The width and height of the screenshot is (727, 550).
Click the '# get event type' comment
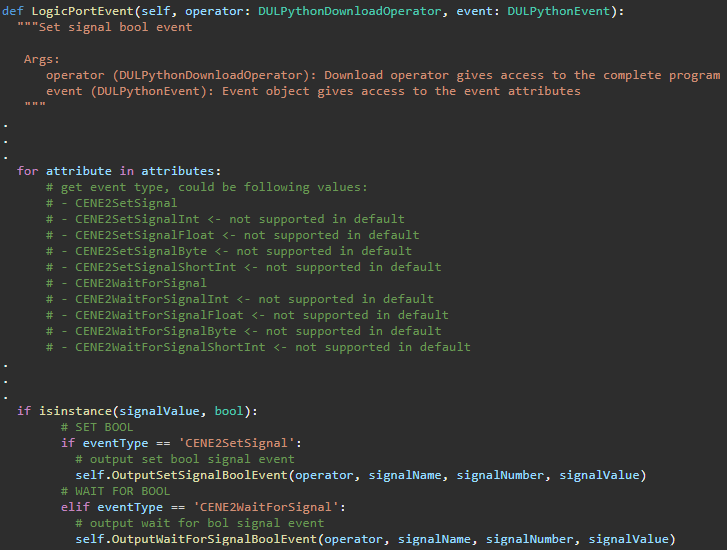point(207,187)
